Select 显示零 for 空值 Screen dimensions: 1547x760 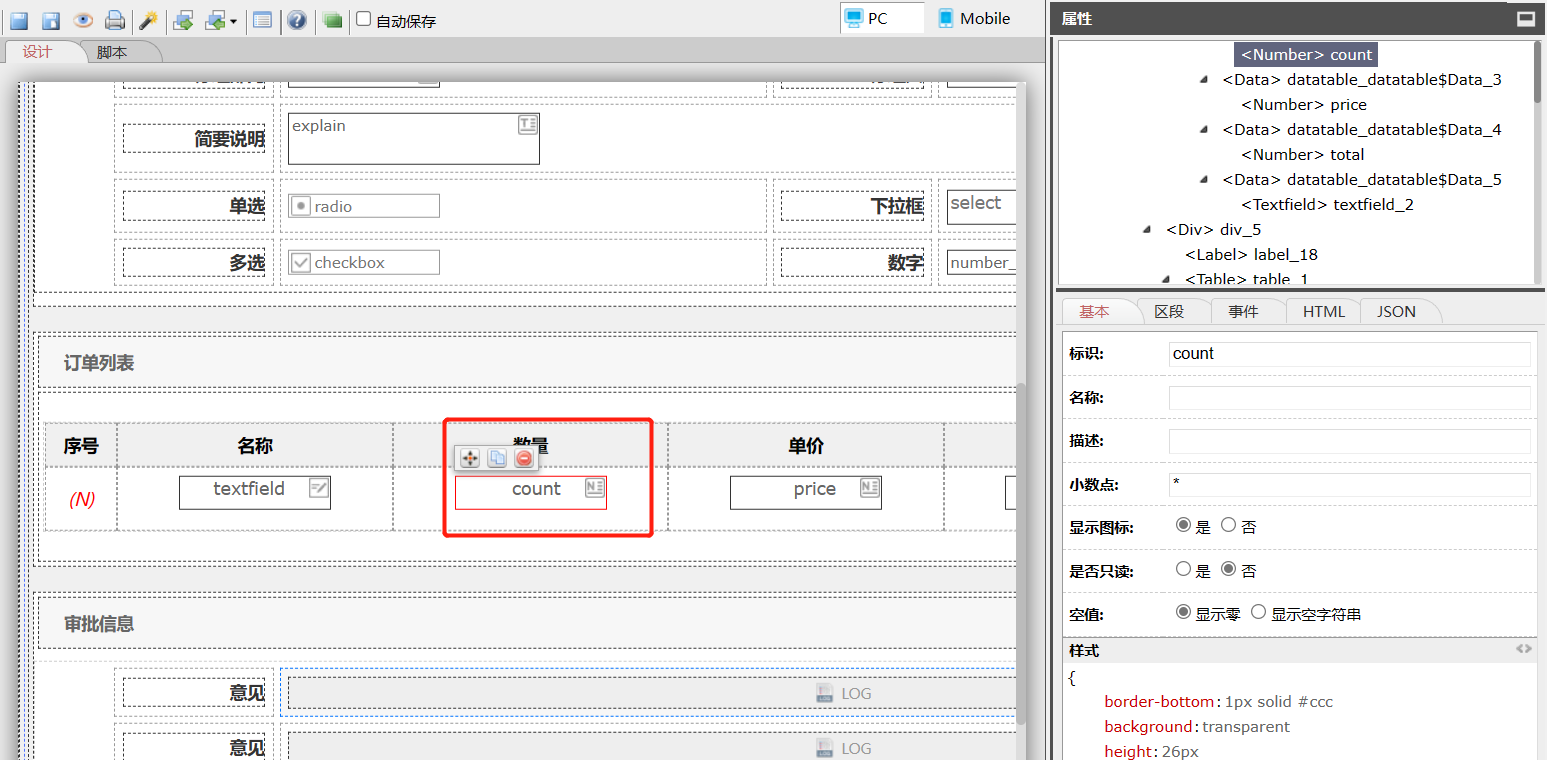coord(1183,613)
